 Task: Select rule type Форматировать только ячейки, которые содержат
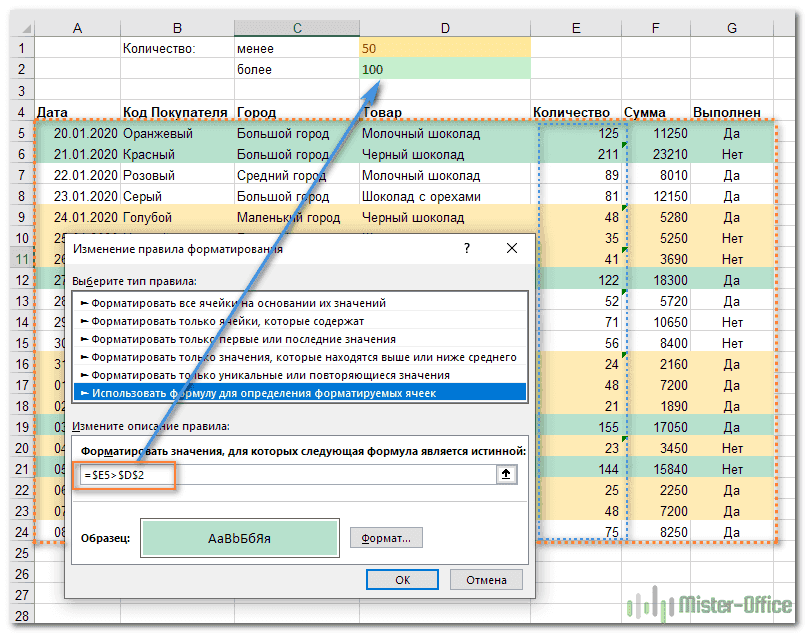pos(226,321)
